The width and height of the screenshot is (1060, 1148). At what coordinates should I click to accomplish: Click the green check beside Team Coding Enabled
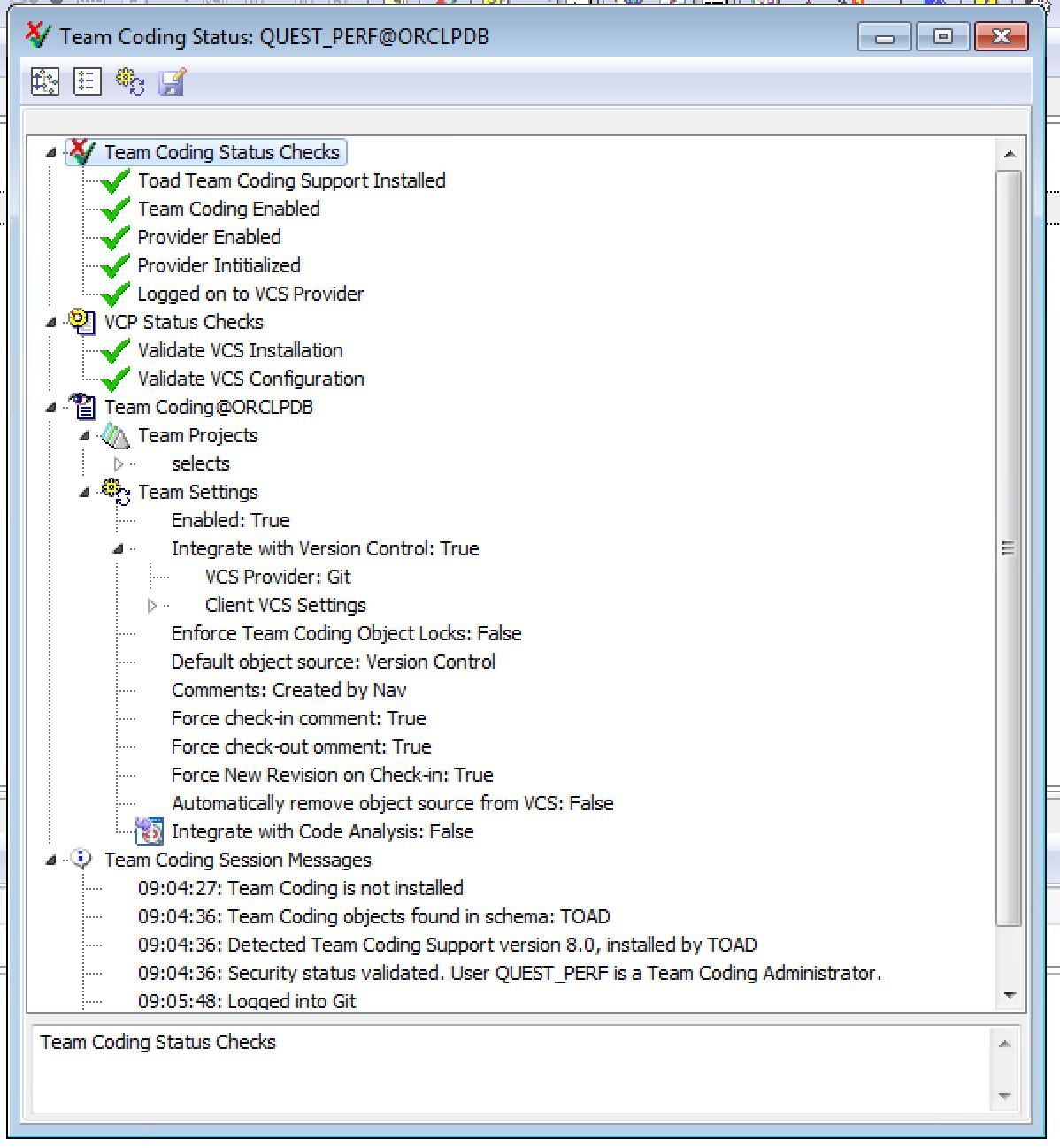[x=115, y=209]
